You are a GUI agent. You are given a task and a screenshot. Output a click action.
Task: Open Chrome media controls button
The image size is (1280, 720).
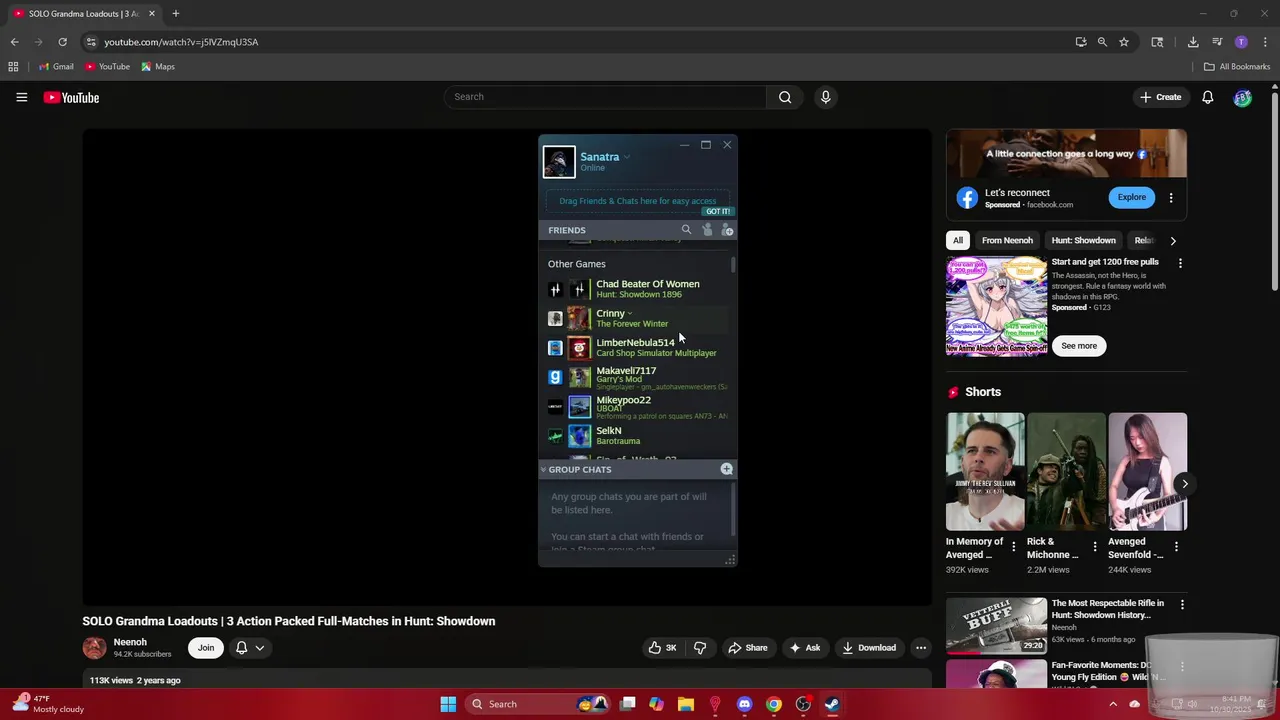pos(1217,42)
